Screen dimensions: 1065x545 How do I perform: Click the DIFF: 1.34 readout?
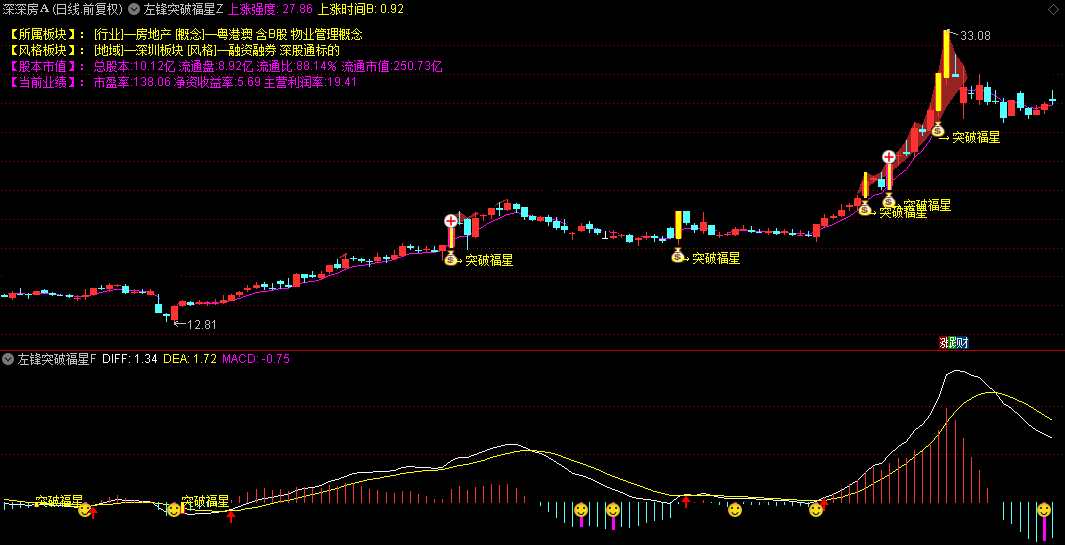[x=130, y=358]
